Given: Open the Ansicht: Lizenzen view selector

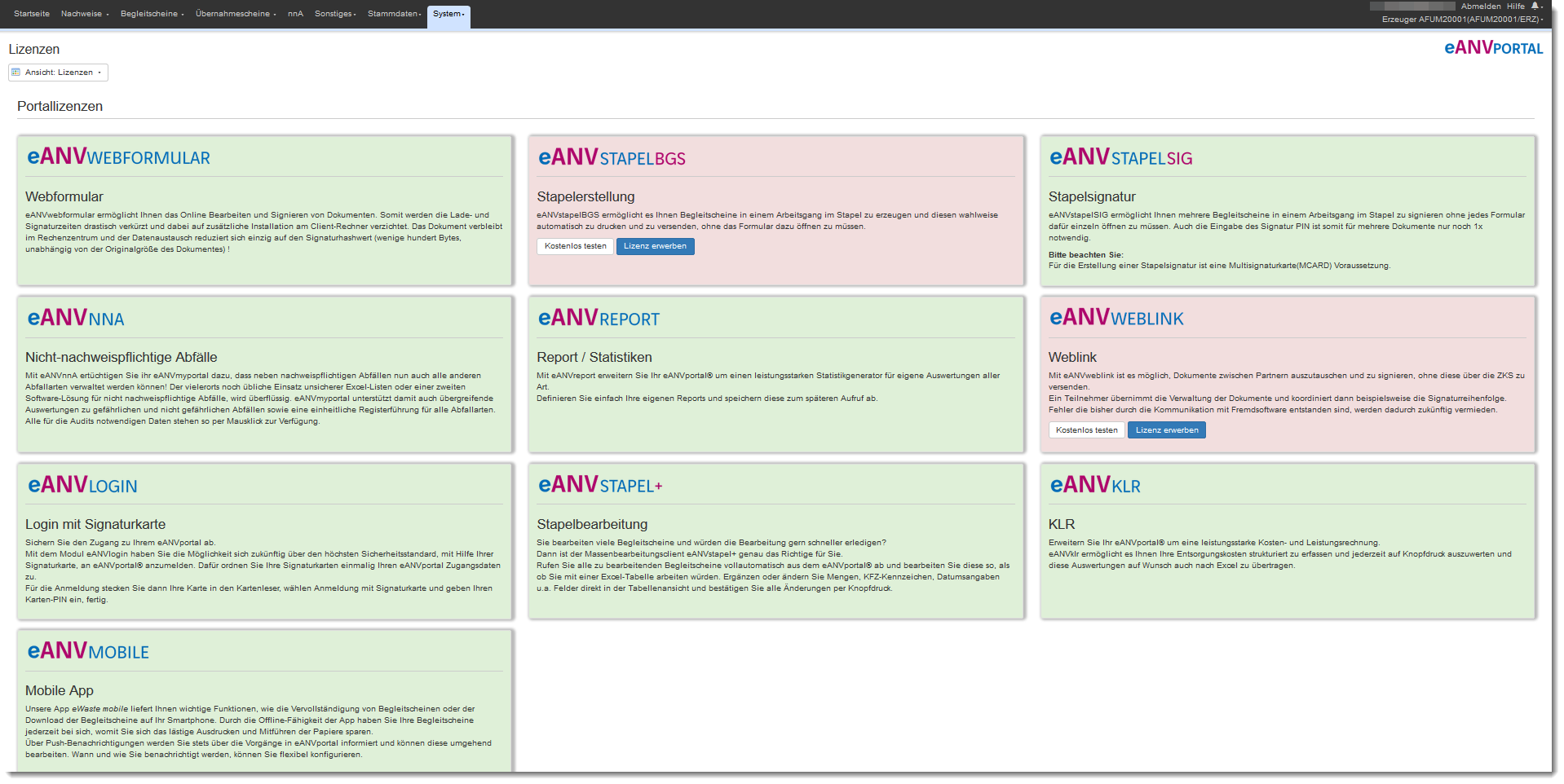Looking at the screenshot, I should point(58,73).
